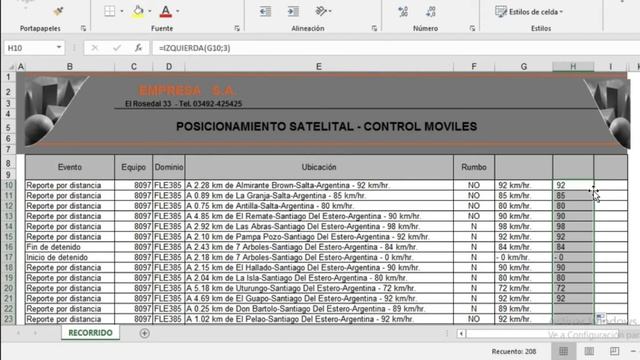Select cell H20 showing 72
This screenshot has height=360, width=640.
click(573, 288)
